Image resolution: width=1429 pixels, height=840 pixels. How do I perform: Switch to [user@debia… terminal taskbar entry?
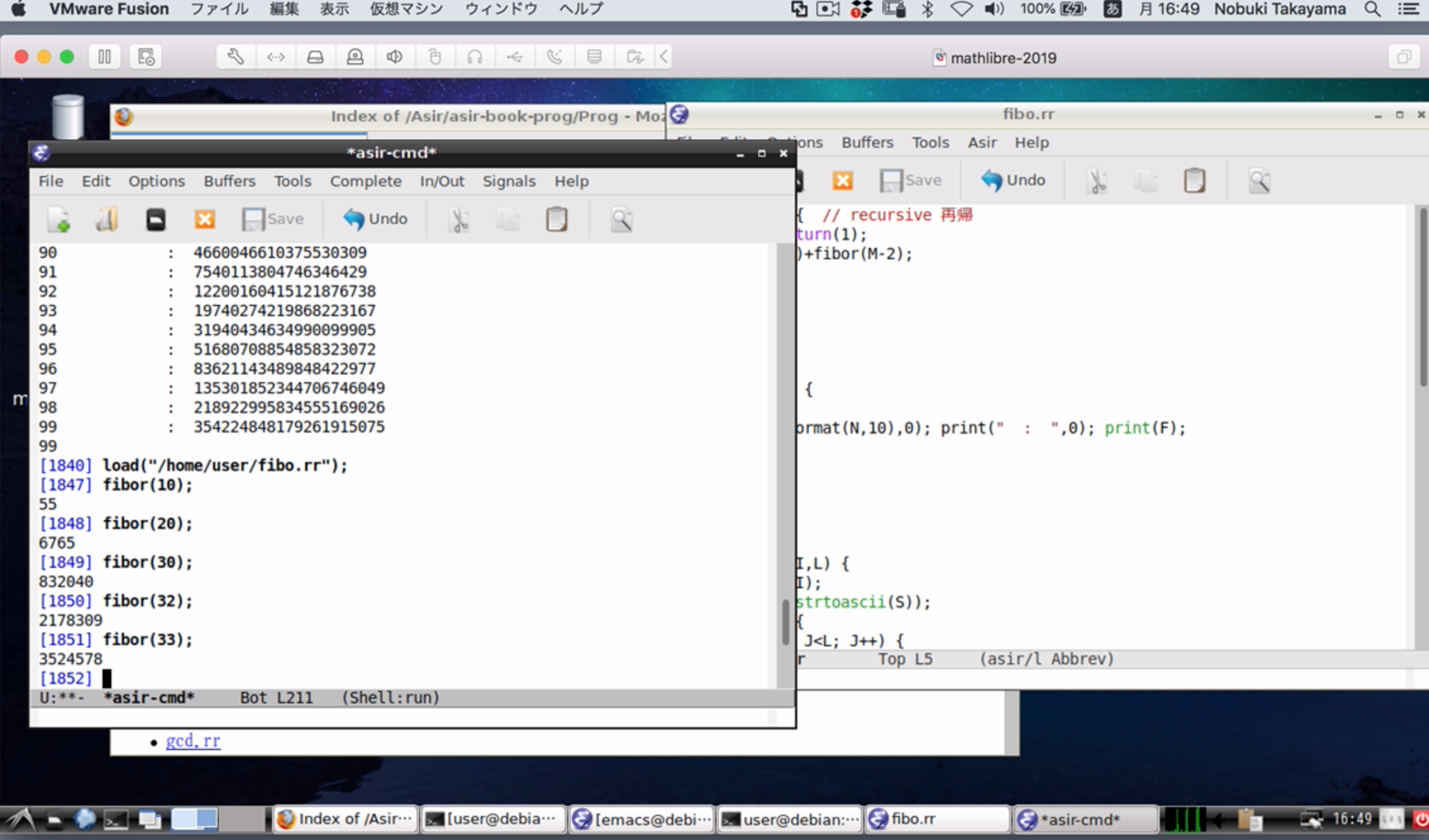point(493,819)
